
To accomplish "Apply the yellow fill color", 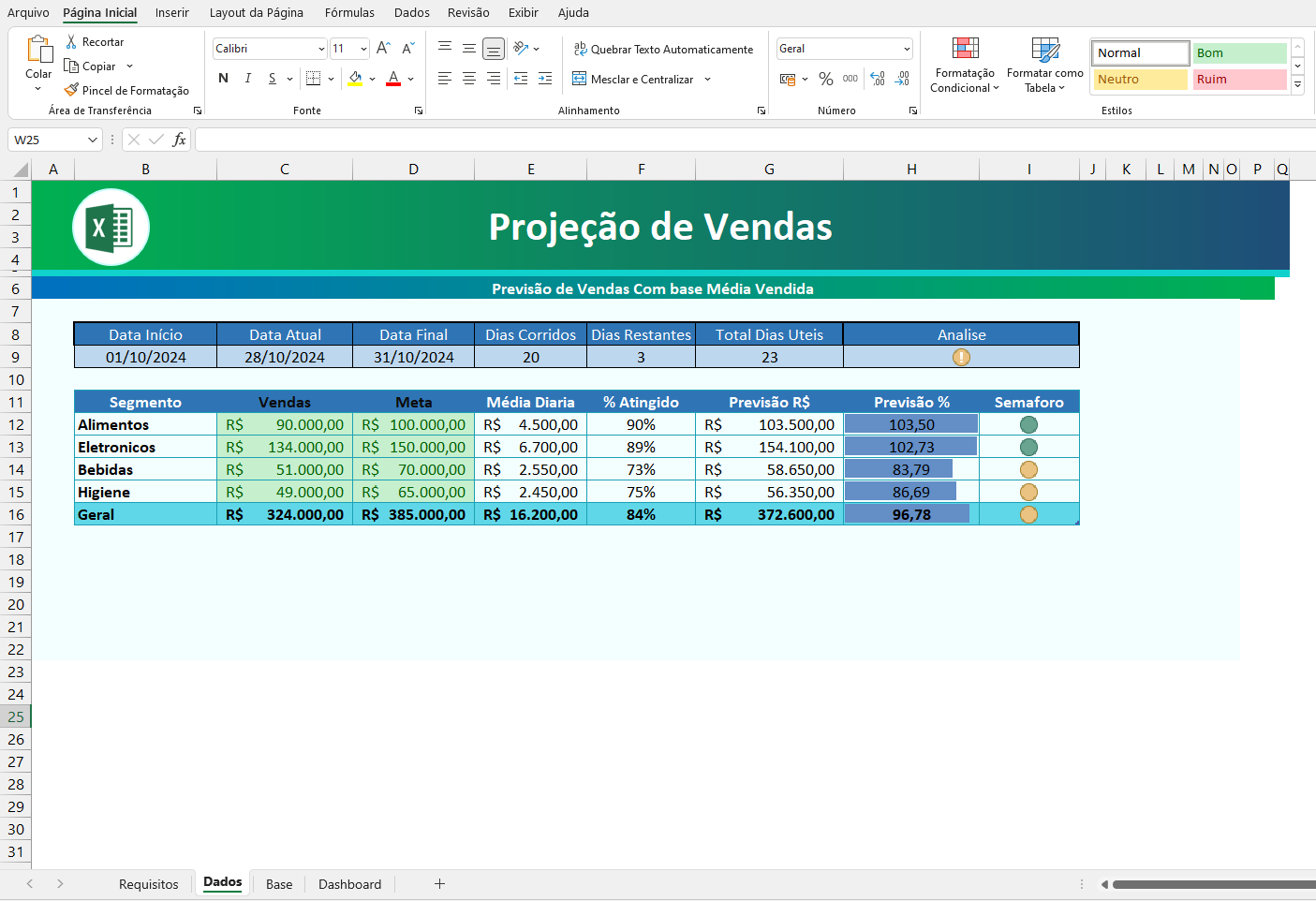I will [355, 79].
